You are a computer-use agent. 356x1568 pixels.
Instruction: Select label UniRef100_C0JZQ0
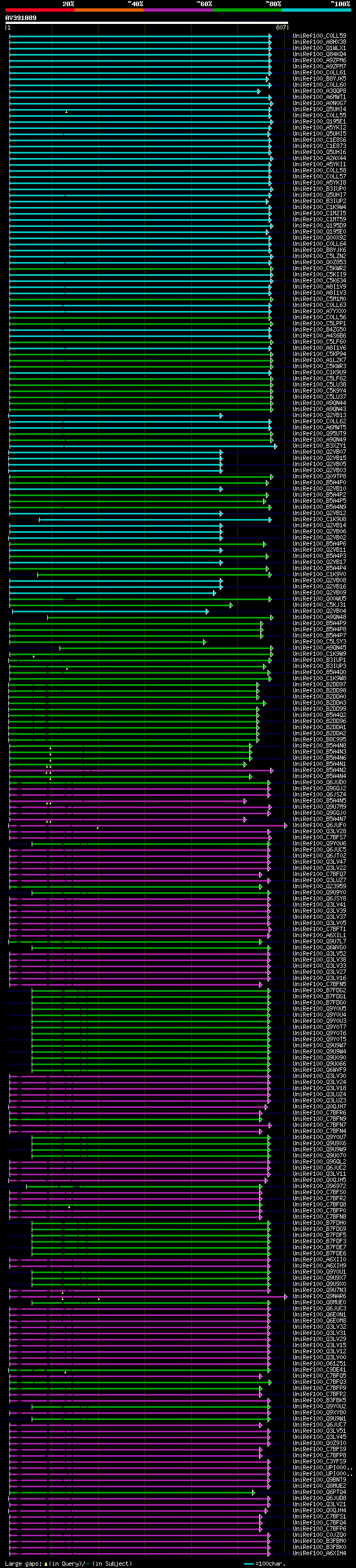point(319,1535)
